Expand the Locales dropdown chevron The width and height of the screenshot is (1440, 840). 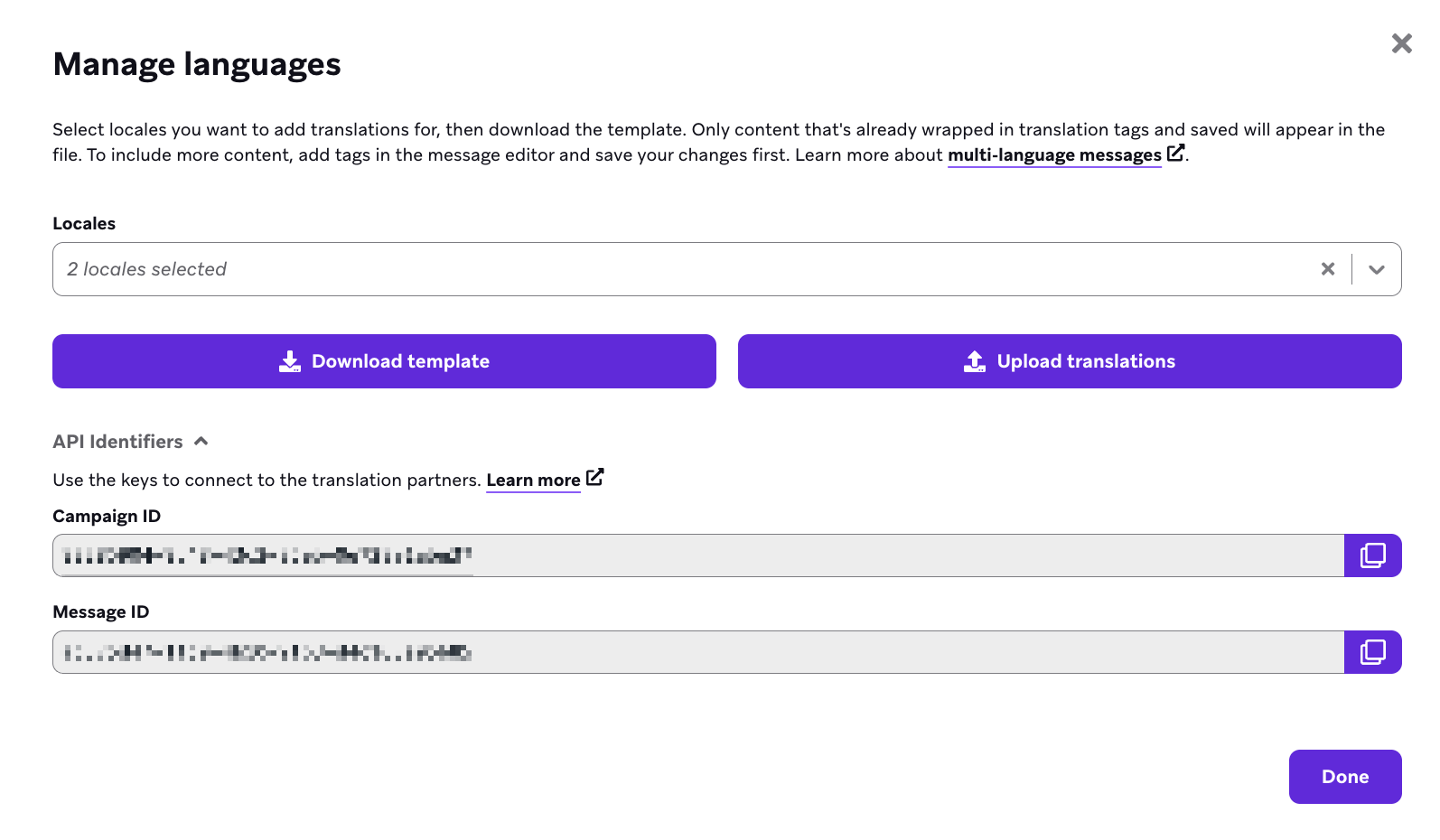coord(1377,268)
